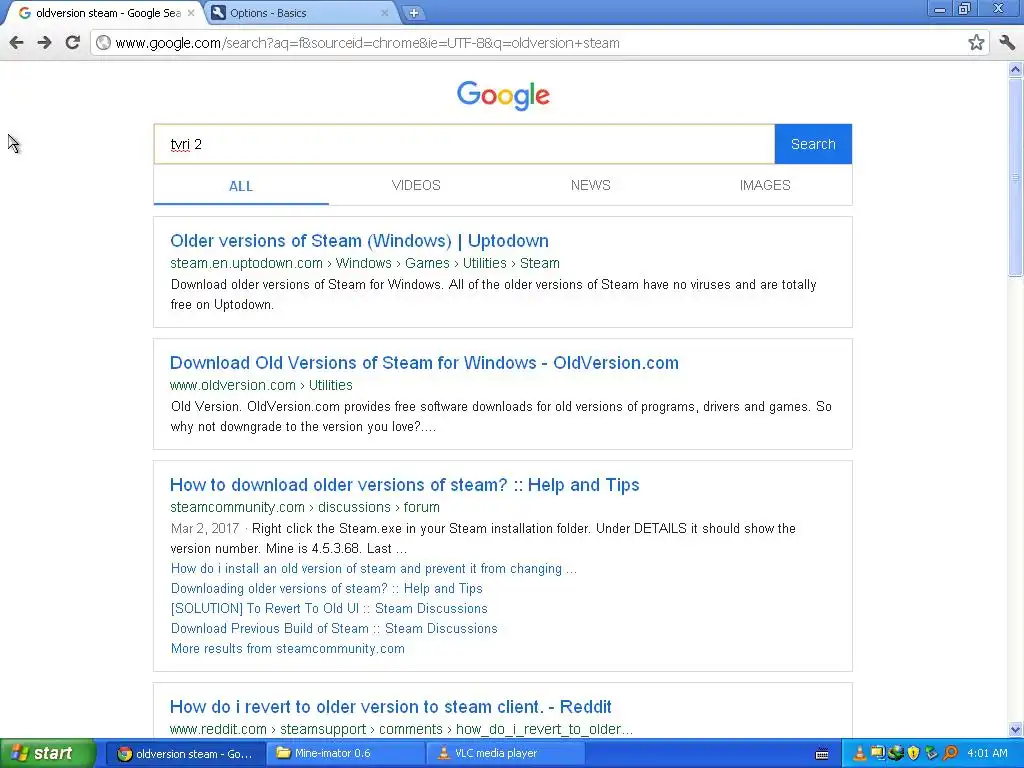Switch to VLC media player taskbar button
The width and height of the screenshot is (1024, 768).
(x=504, y=754)
